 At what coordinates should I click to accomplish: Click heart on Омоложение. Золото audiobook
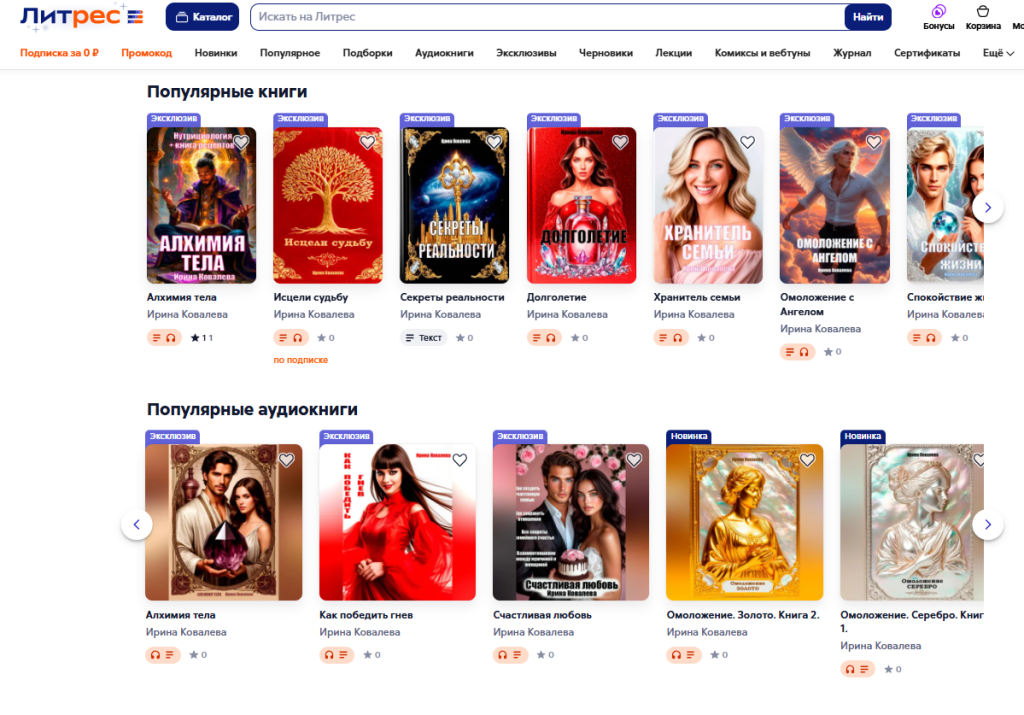click(807, 460)
